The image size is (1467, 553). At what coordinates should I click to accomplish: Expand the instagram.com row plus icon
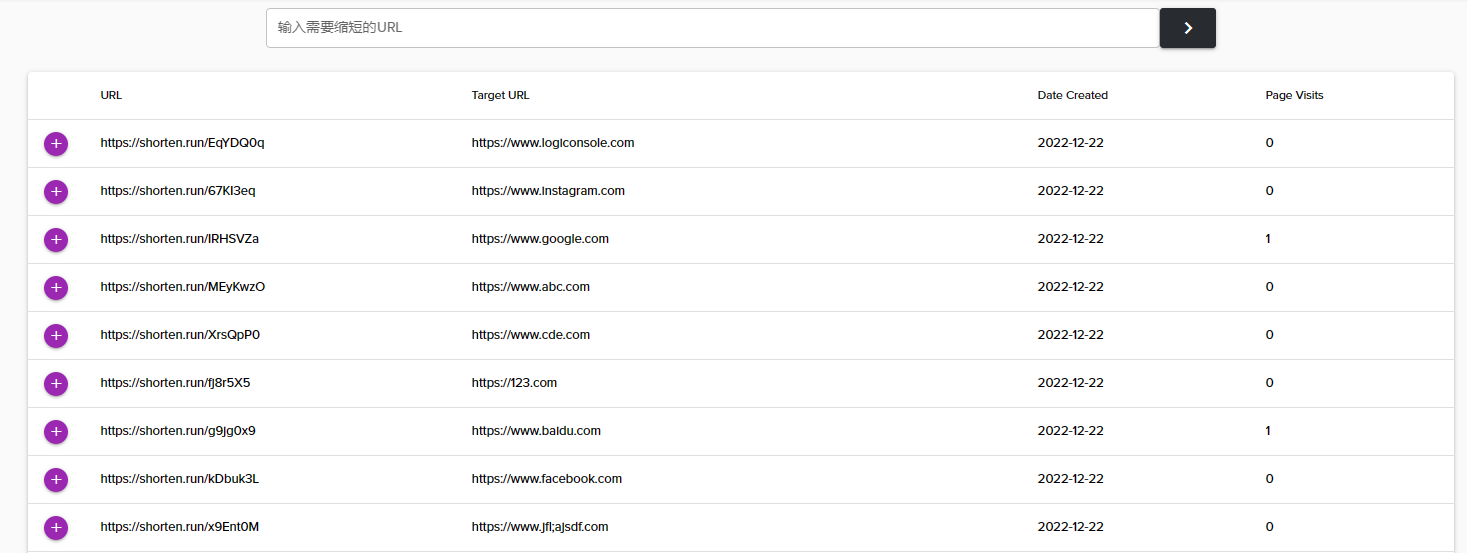(x=56, y=192)
